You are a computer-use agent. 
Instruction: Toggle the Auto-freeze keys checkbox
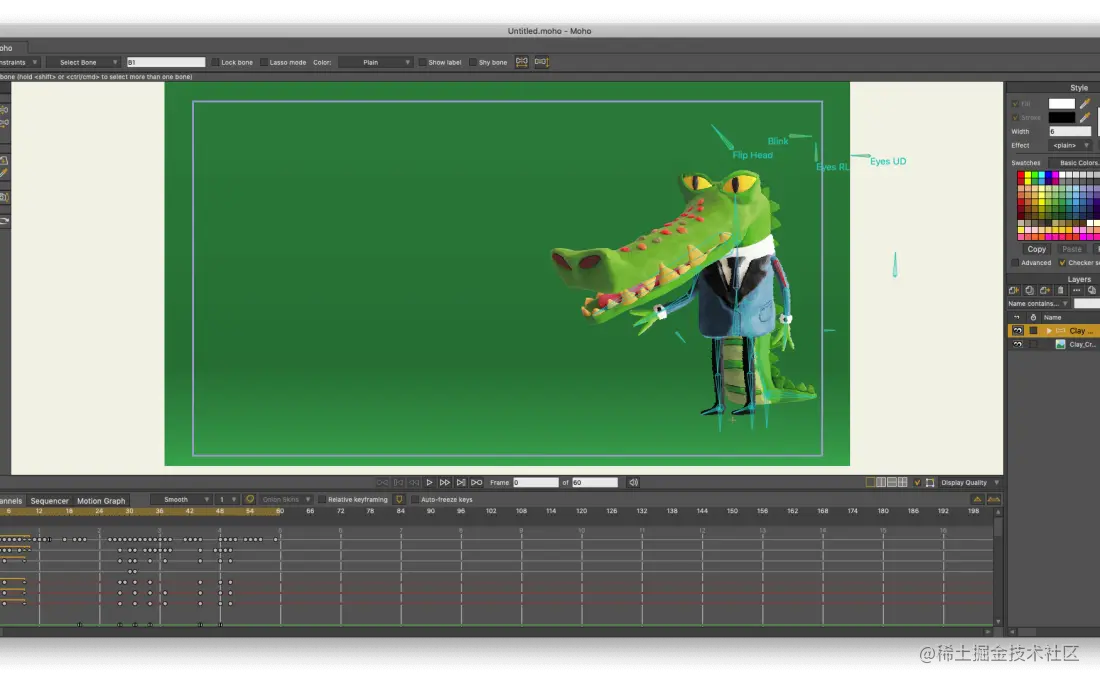pos(415,499)
